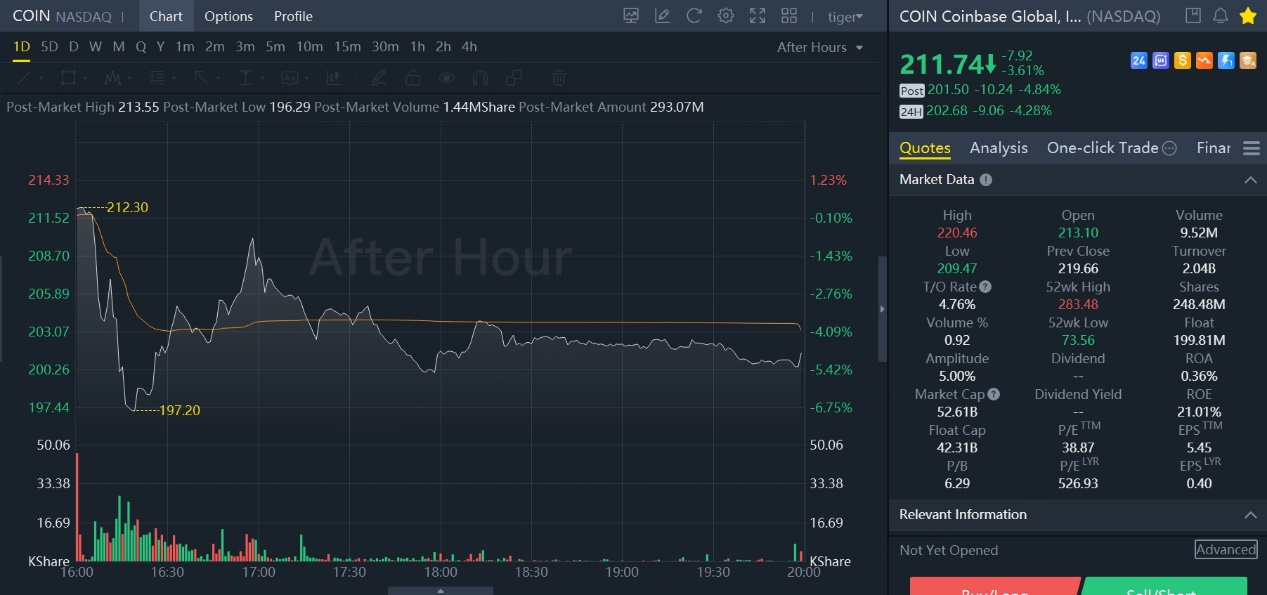Viewport: 1267px width, 595px height.
Task: Toggle magnet snap mode
Action: pos(480,77)
